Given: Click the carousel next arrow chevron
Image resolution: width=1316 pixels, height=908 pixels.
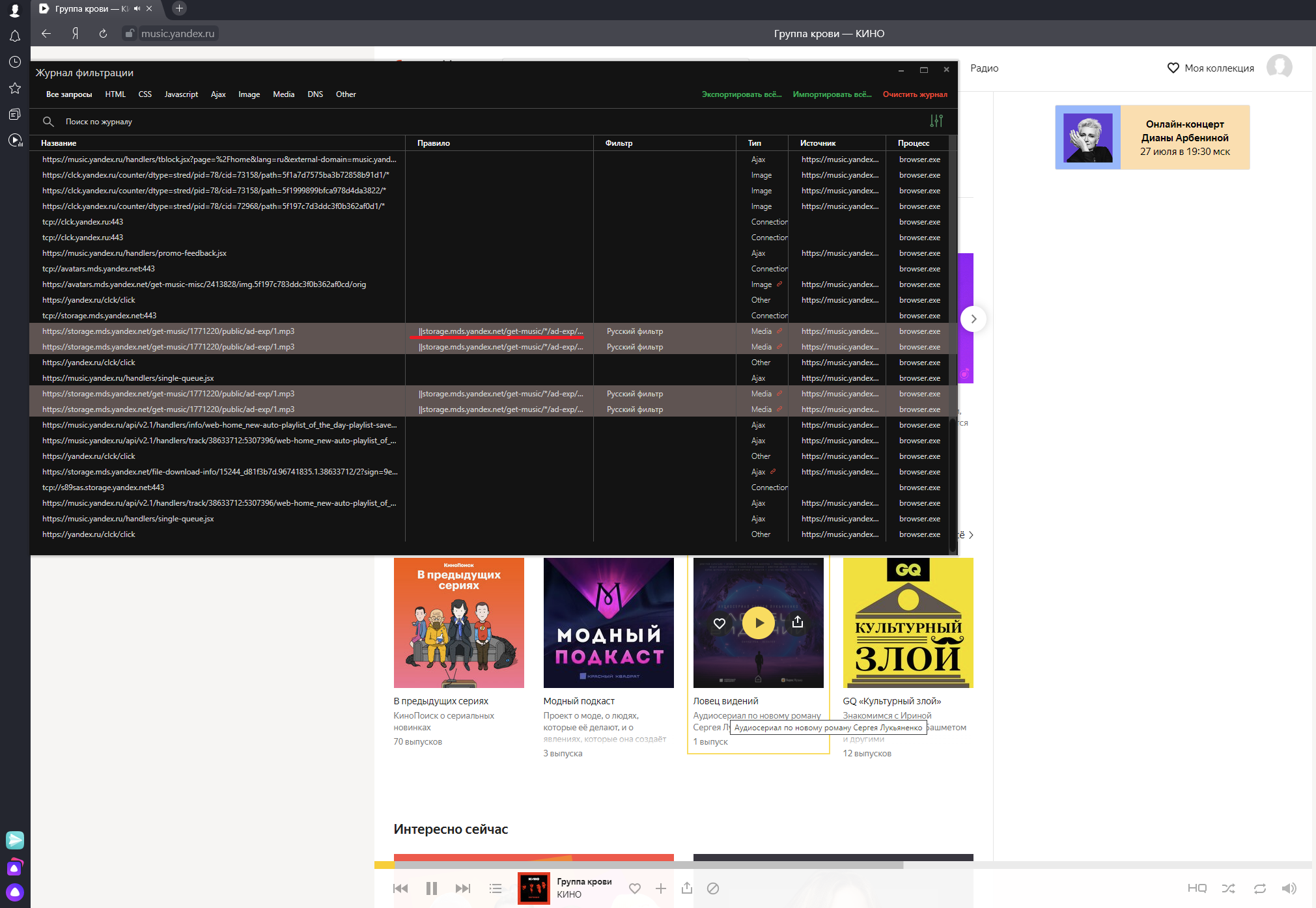Looking at the screenshot, I should pos(973,319).
